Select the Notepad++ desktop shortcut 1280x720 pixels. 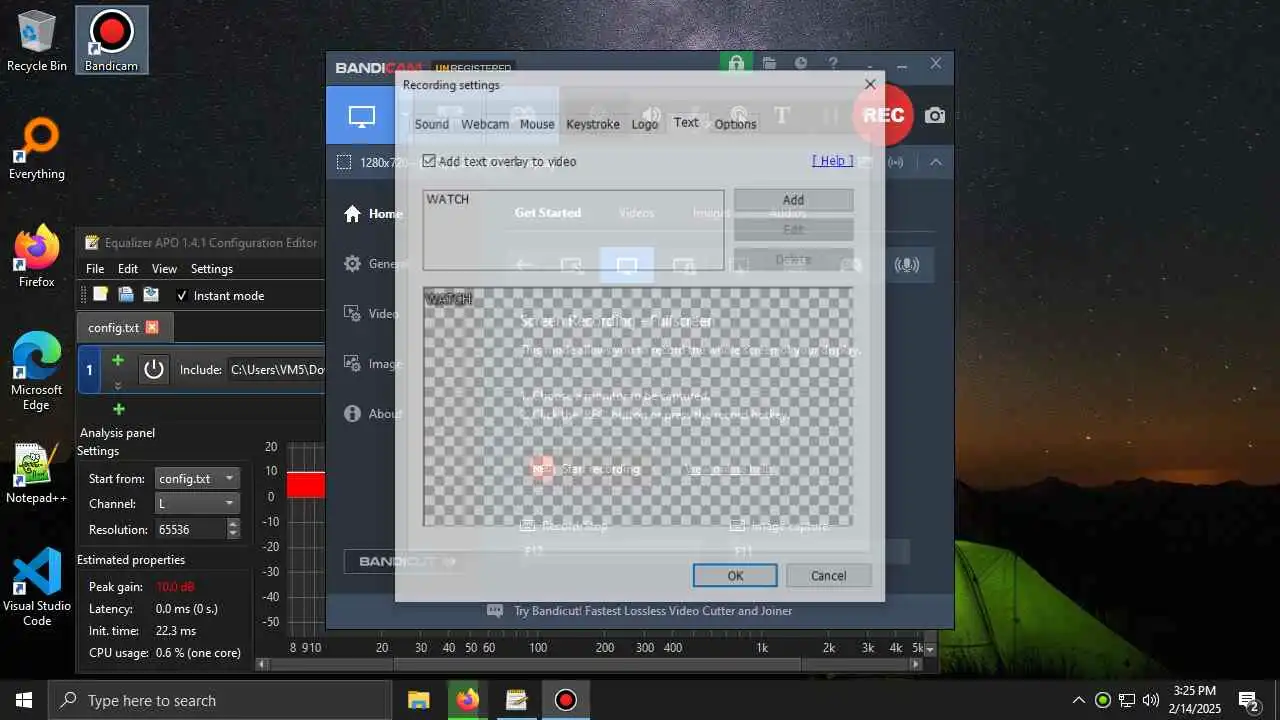tap(37, 473)
